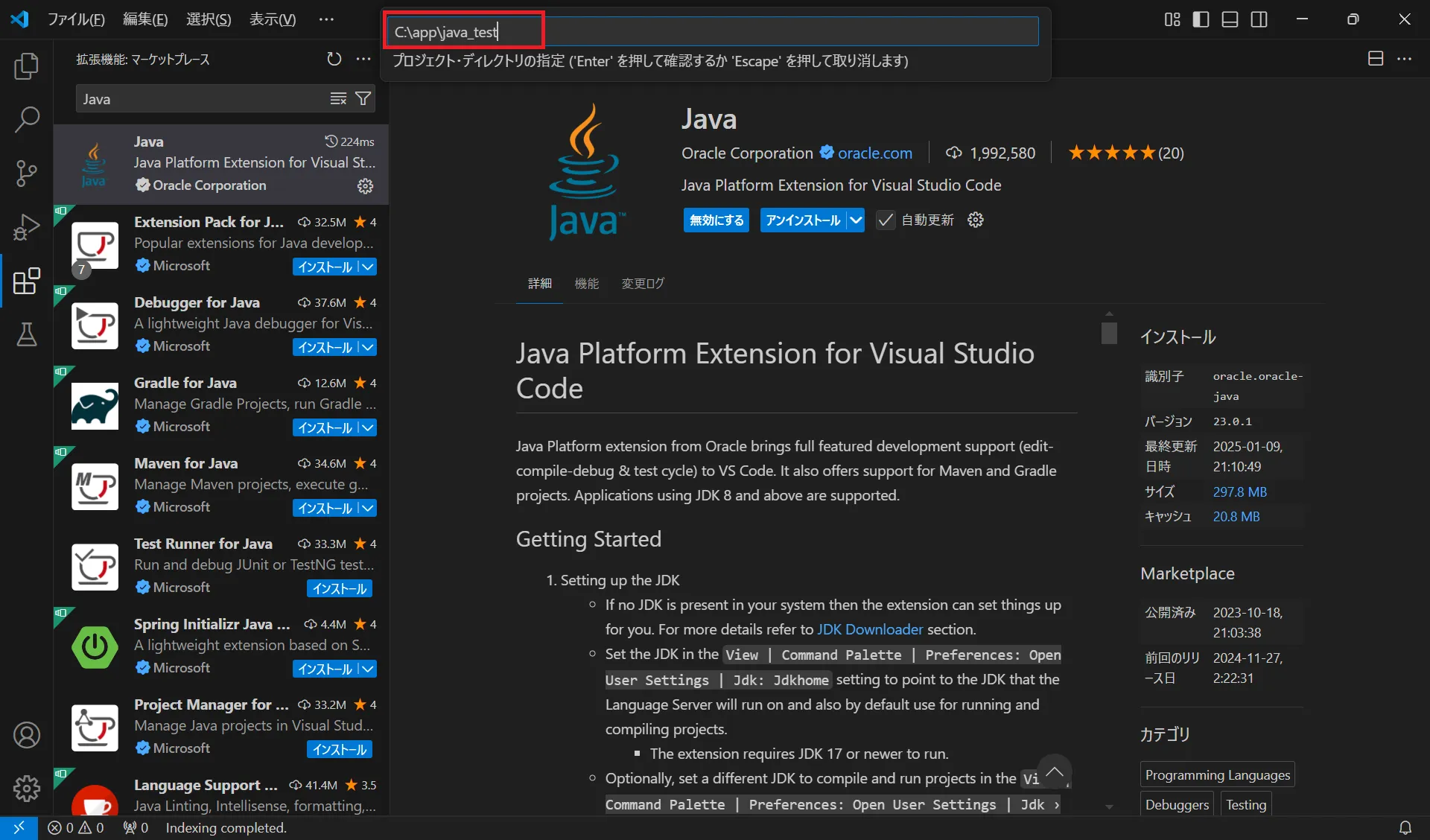1430x840 pixels.
Task: Open the oracle.com publisher link
Action: (874, 153)
